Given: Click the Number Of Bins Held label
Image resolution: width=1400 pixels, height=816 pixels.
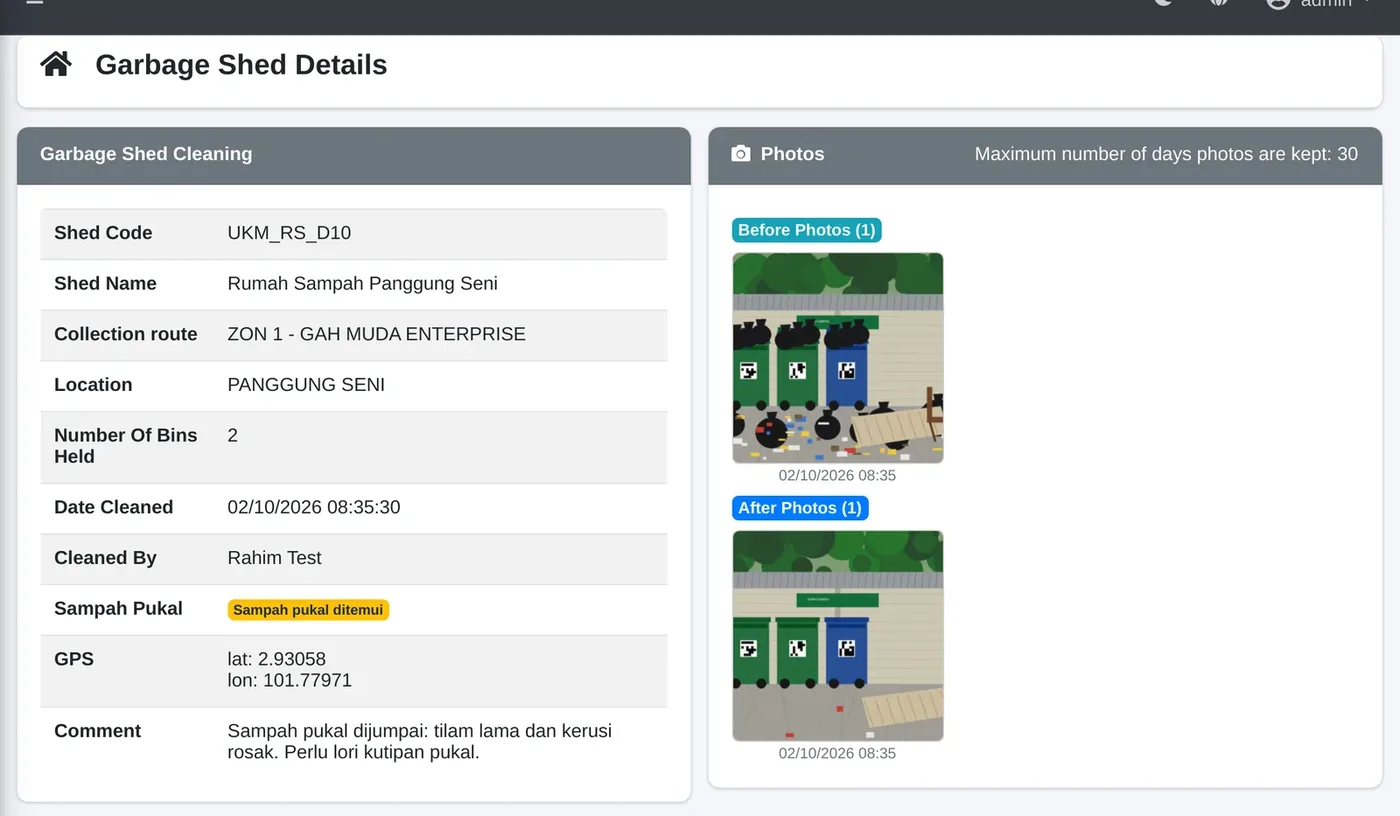Looking at the screenshot, I should pos(126,446).
